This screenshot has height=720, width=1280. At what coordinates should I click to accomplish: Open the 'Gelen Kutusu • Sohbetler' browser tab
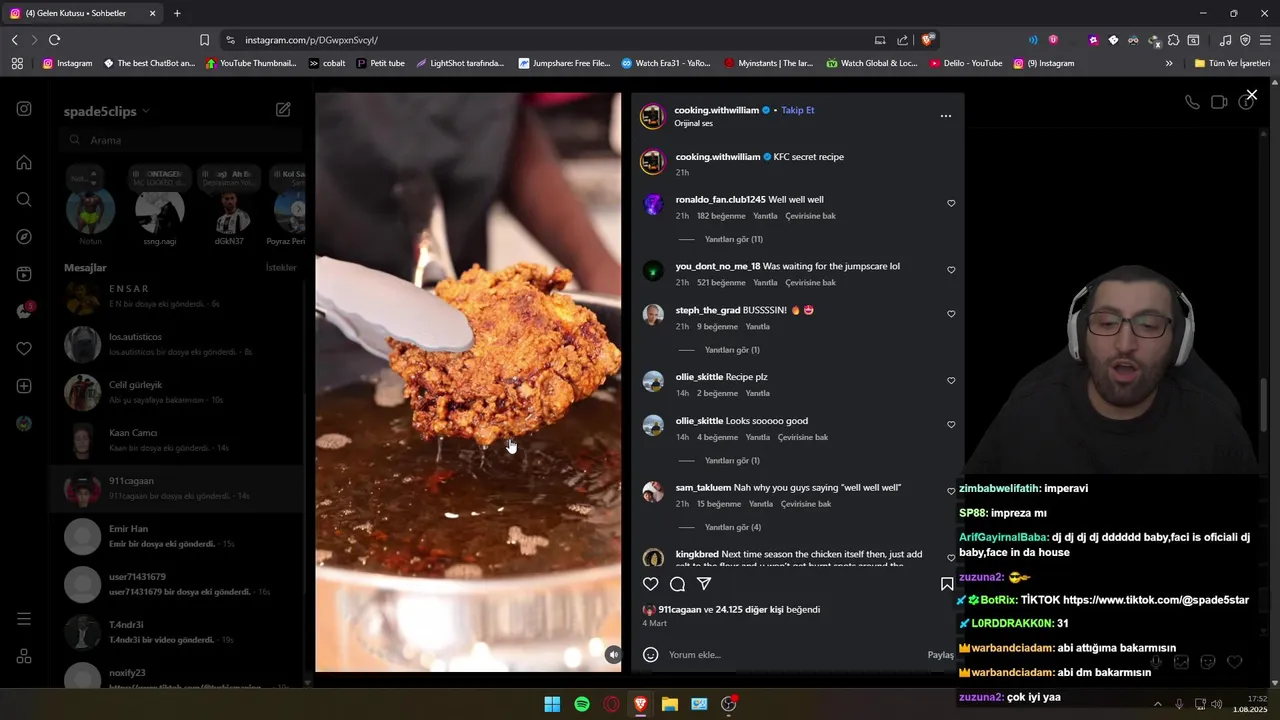[82, 13]
